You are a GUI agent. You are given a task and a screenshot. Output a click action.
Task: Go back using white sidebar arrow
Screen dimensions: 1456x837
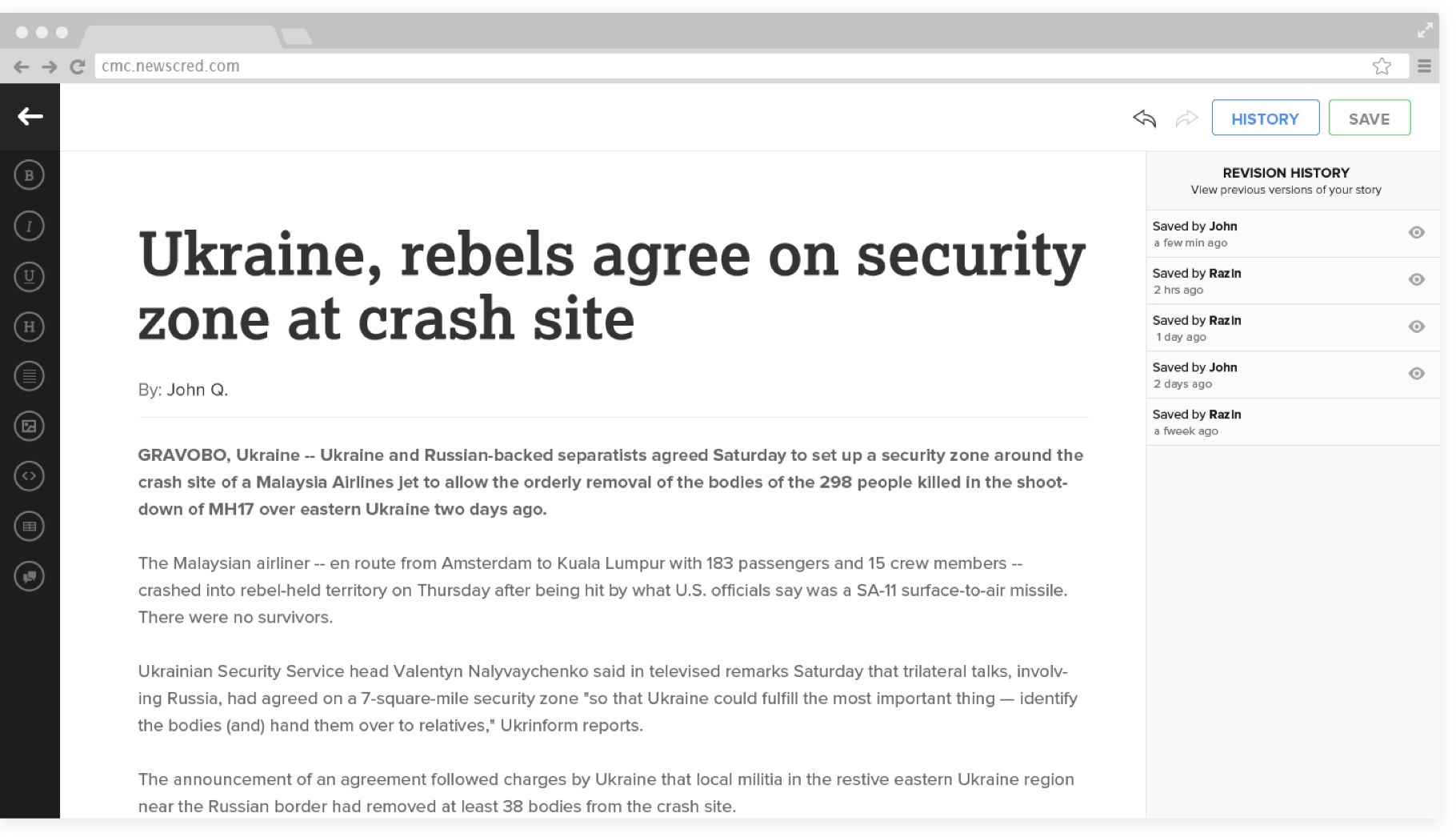coord(30,117)
